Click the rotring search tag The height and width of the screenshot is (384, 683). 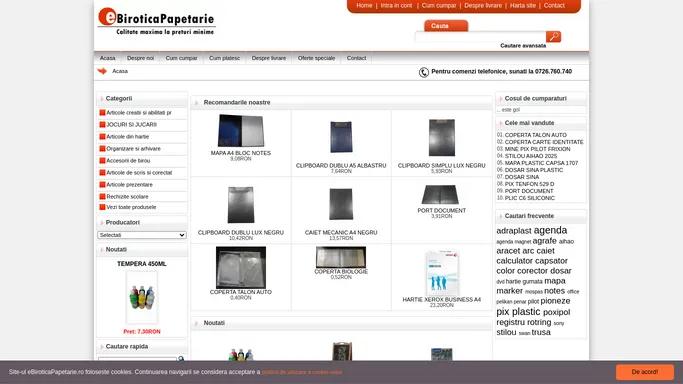(x=539, y=322)
